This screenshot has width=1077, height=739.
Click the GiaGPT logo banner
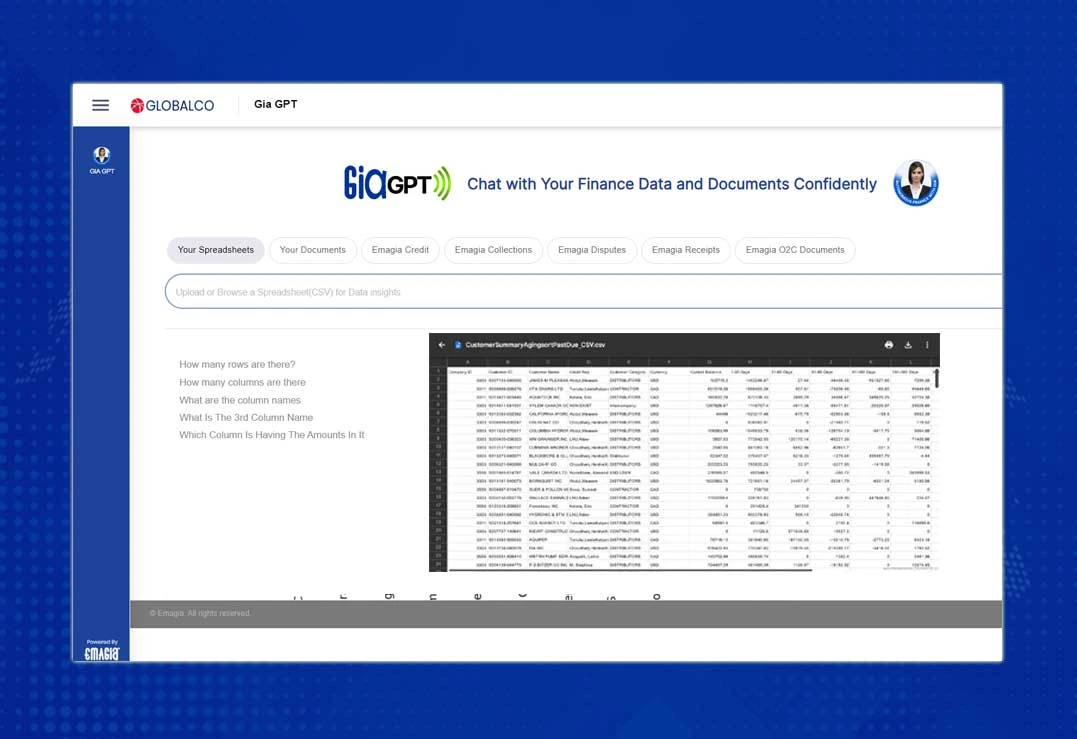pyautogui.click(x=397, y=183)
